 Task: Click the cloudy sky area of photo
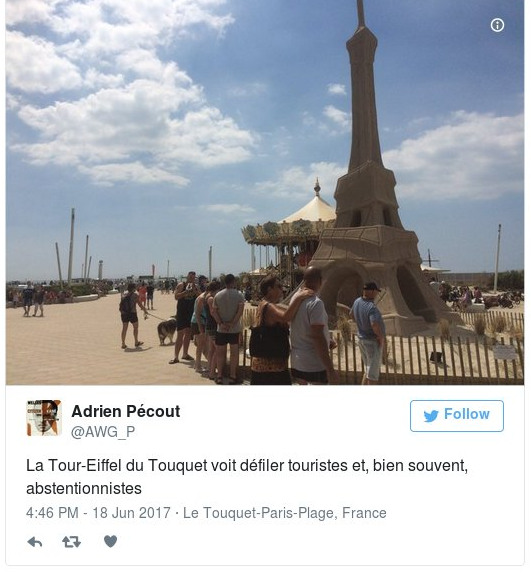(x=146, y=110)
